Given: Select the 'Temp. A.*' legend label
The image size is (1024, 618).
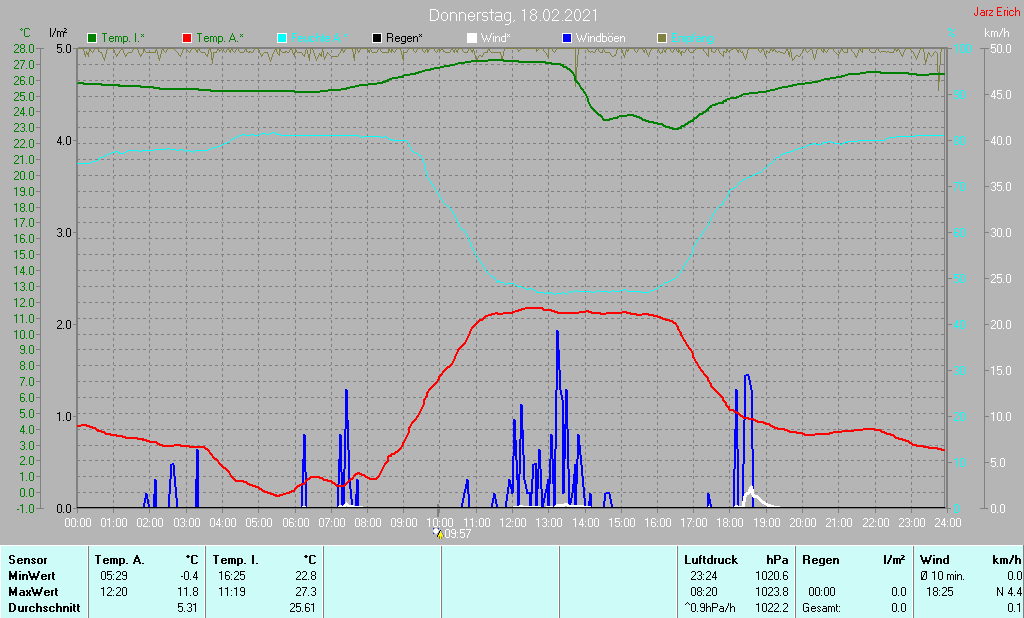Looking at the screenshot, I should [220, 39].
